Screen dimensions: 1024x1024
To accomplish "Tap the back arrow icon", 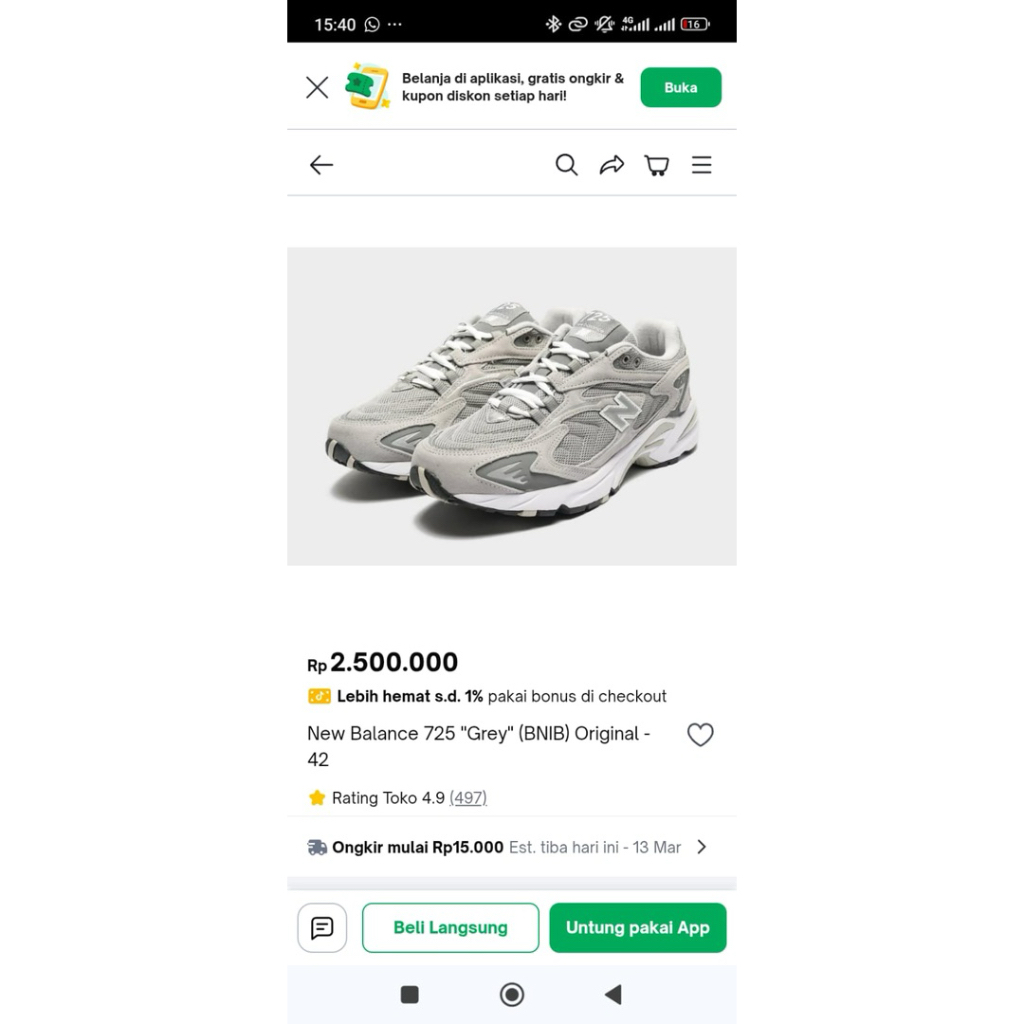I will 321,165.
